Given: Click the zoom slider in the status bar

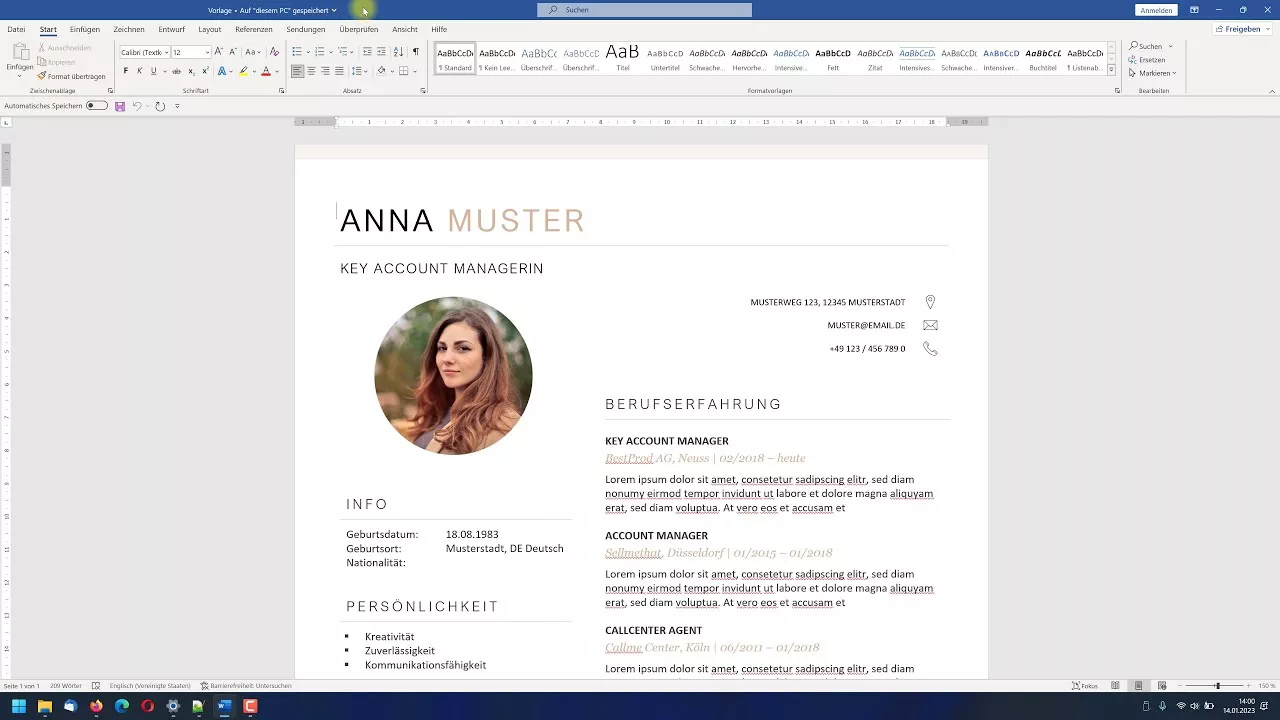Looking at the screenshot, I should coord(1217,686).
